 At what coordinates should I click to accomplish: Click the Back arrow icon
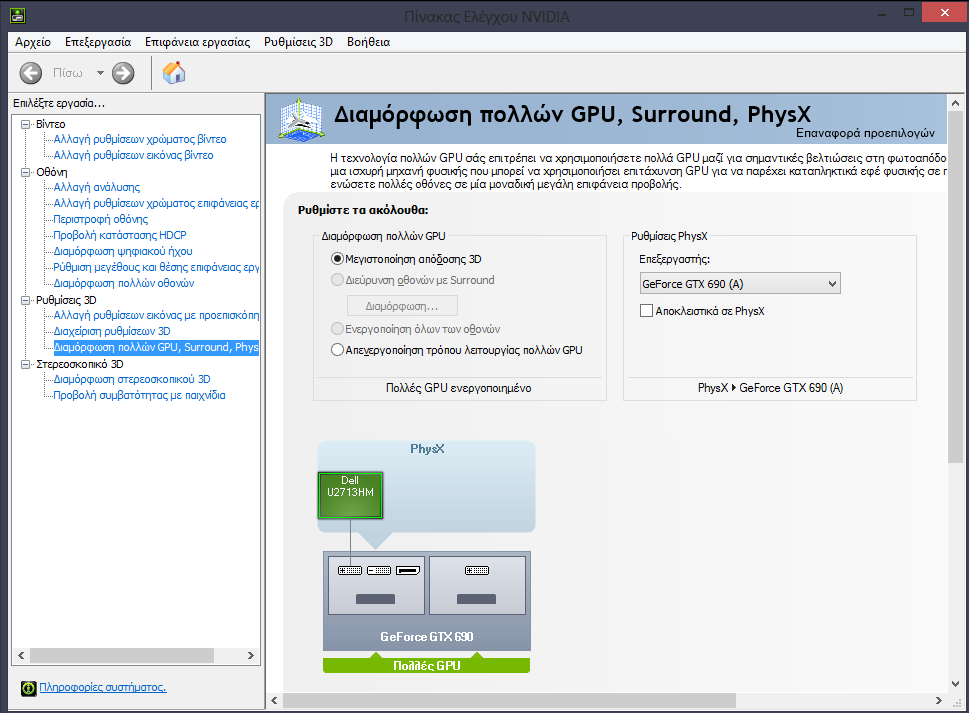[x=31, y=73]
